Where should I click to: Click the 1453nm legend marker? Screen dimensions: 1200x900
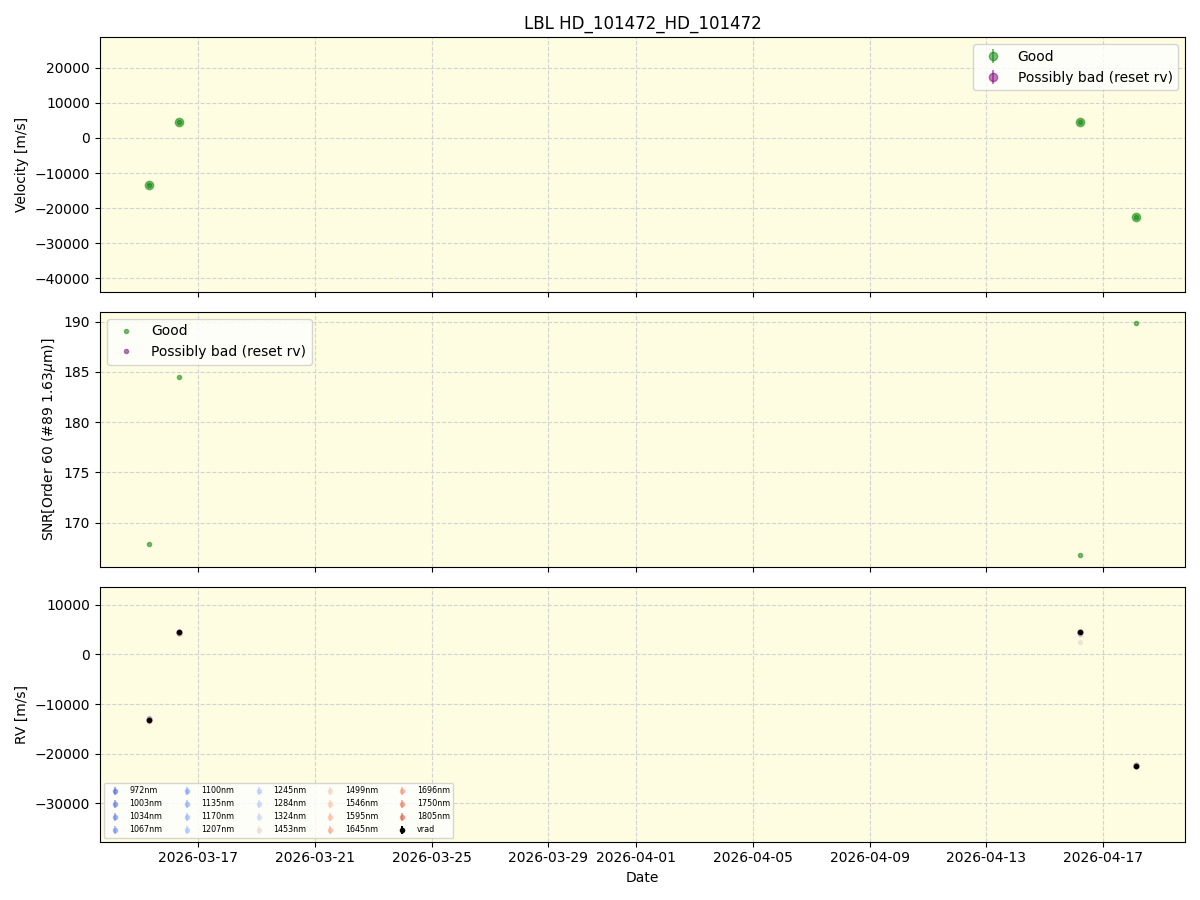click(260, 830)
